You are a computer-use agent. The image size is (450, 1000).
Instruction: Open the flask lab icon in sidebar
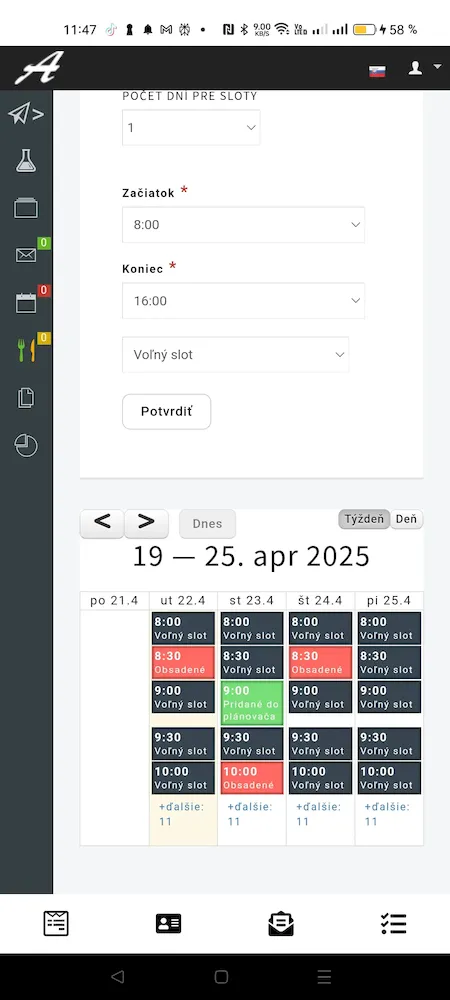[26, 161]
